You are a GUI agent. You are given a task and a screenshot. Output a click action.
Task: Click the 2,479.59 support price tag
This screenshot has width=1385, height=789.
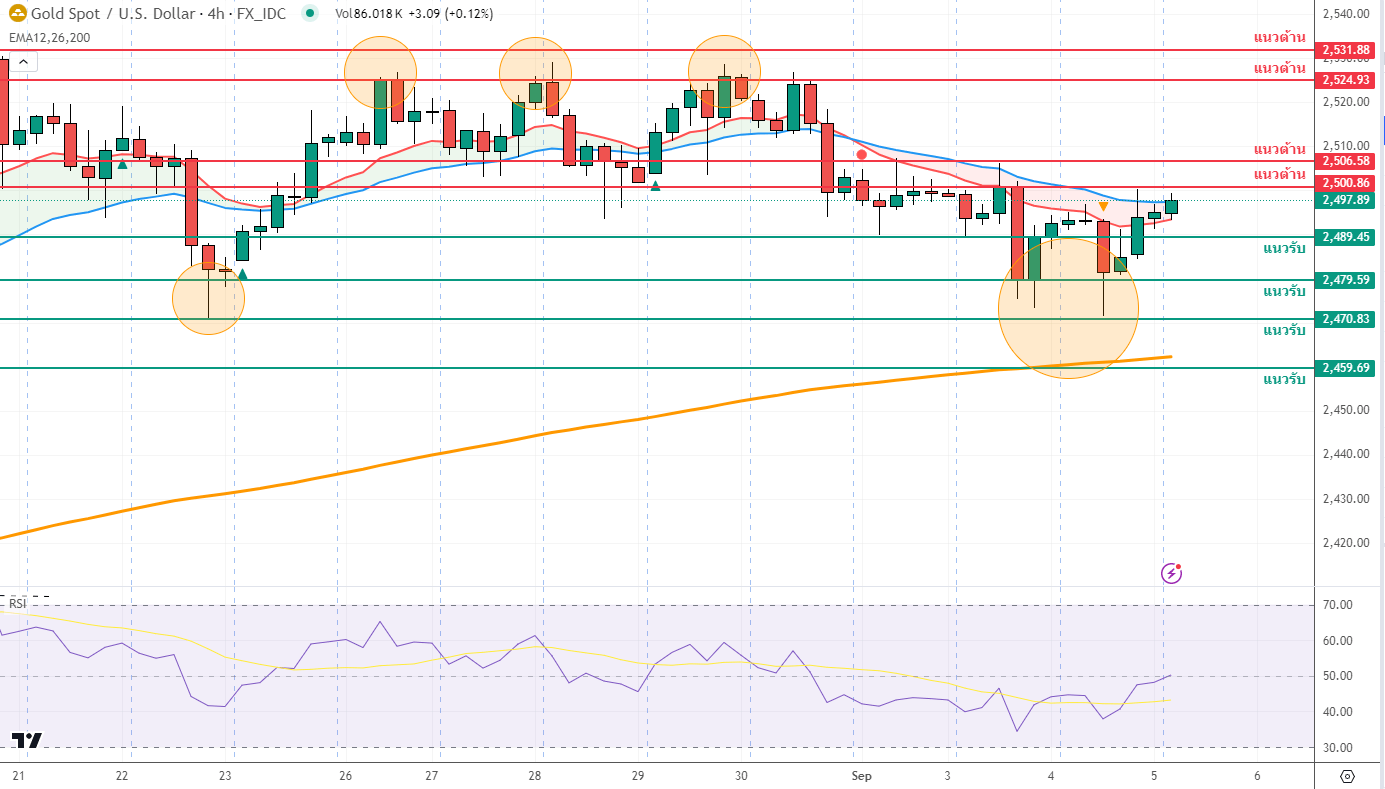click(x=1345, y=280)
